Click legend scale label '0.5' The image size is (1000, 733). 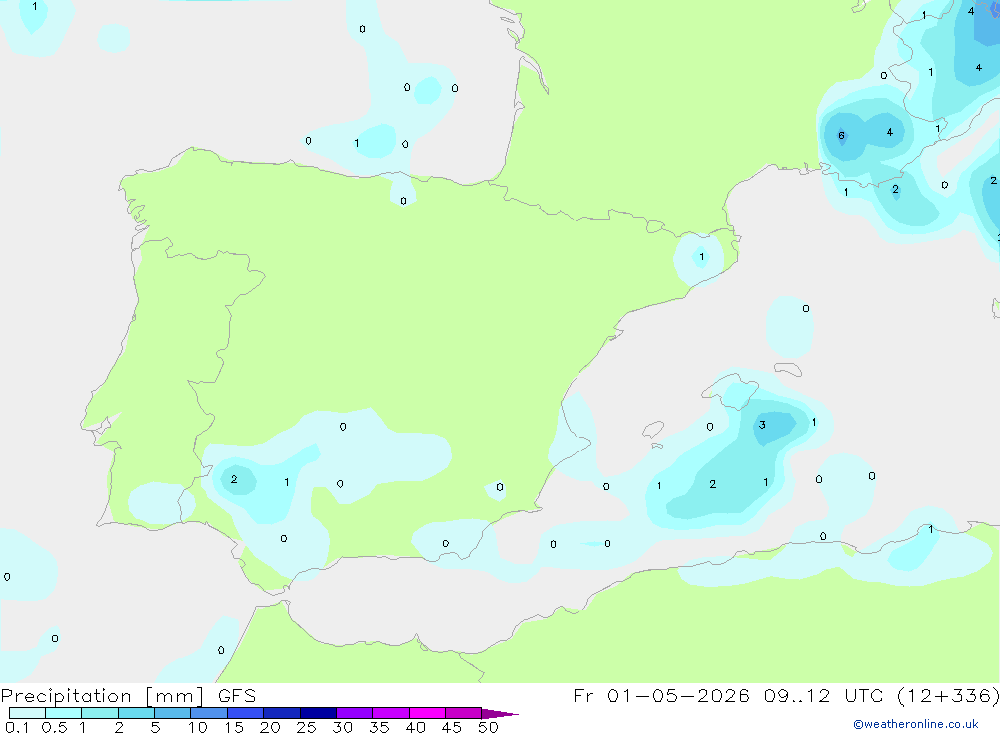(x=54, y=727)
